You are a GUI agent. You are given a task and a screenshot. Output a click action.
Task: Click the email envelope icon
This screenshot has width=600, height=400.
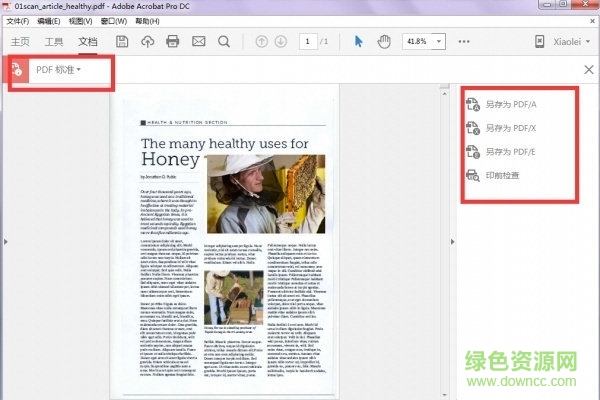pos(198,41)
